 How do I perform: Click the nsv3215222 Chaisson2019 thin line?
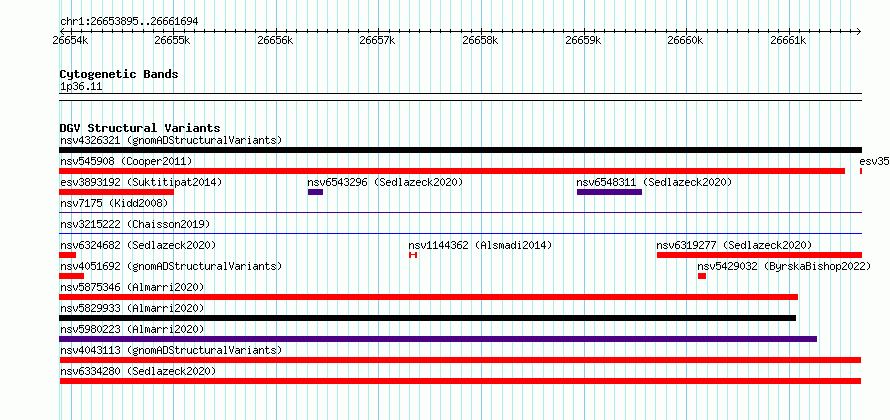[460, 233]
